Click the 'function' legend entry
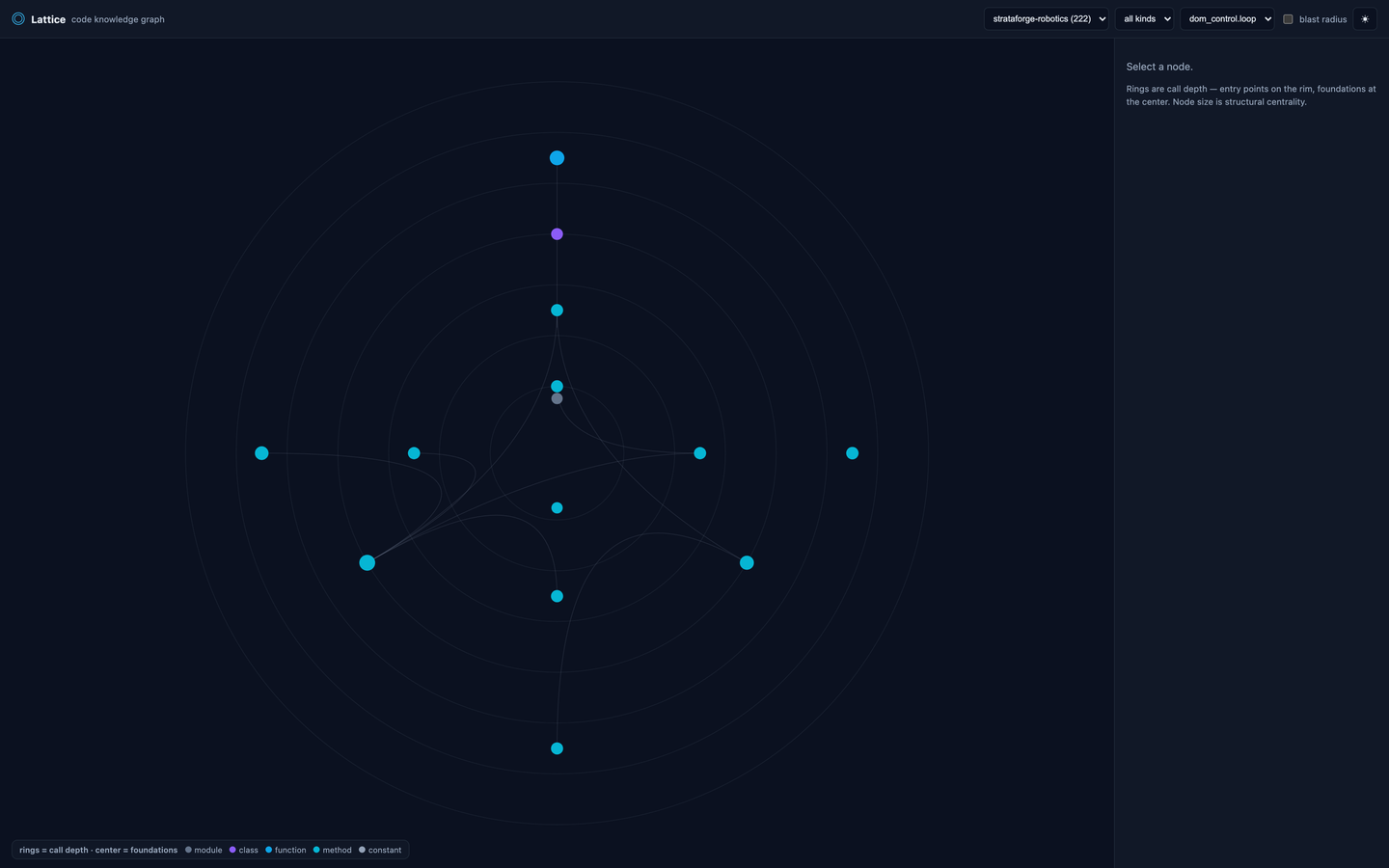 [x=286, y=850]
